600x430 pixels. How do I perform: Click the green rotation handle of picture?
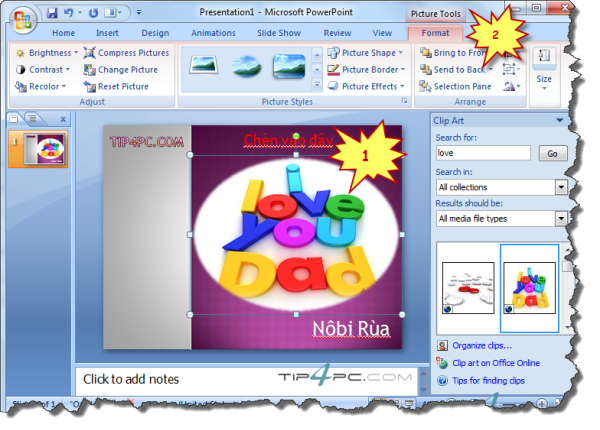[x=296, y=136]
